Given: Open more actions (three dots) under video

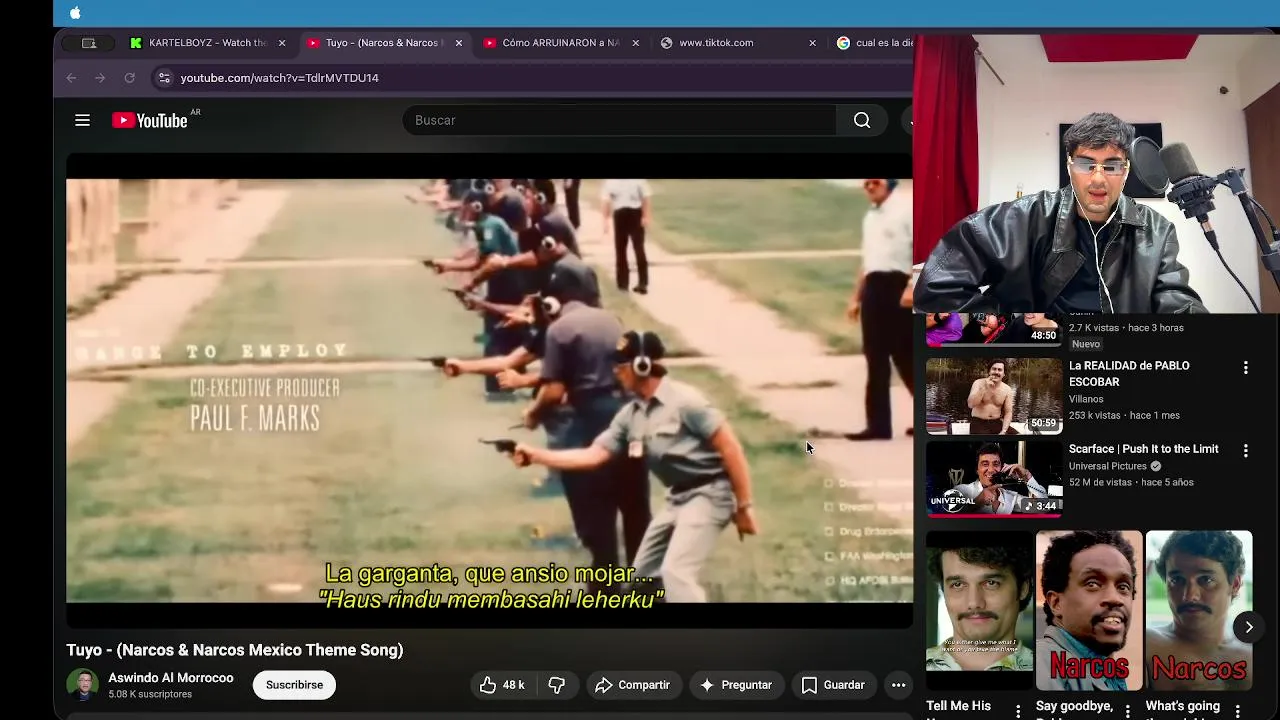Looking at the screenshot, I should (898, 685).
